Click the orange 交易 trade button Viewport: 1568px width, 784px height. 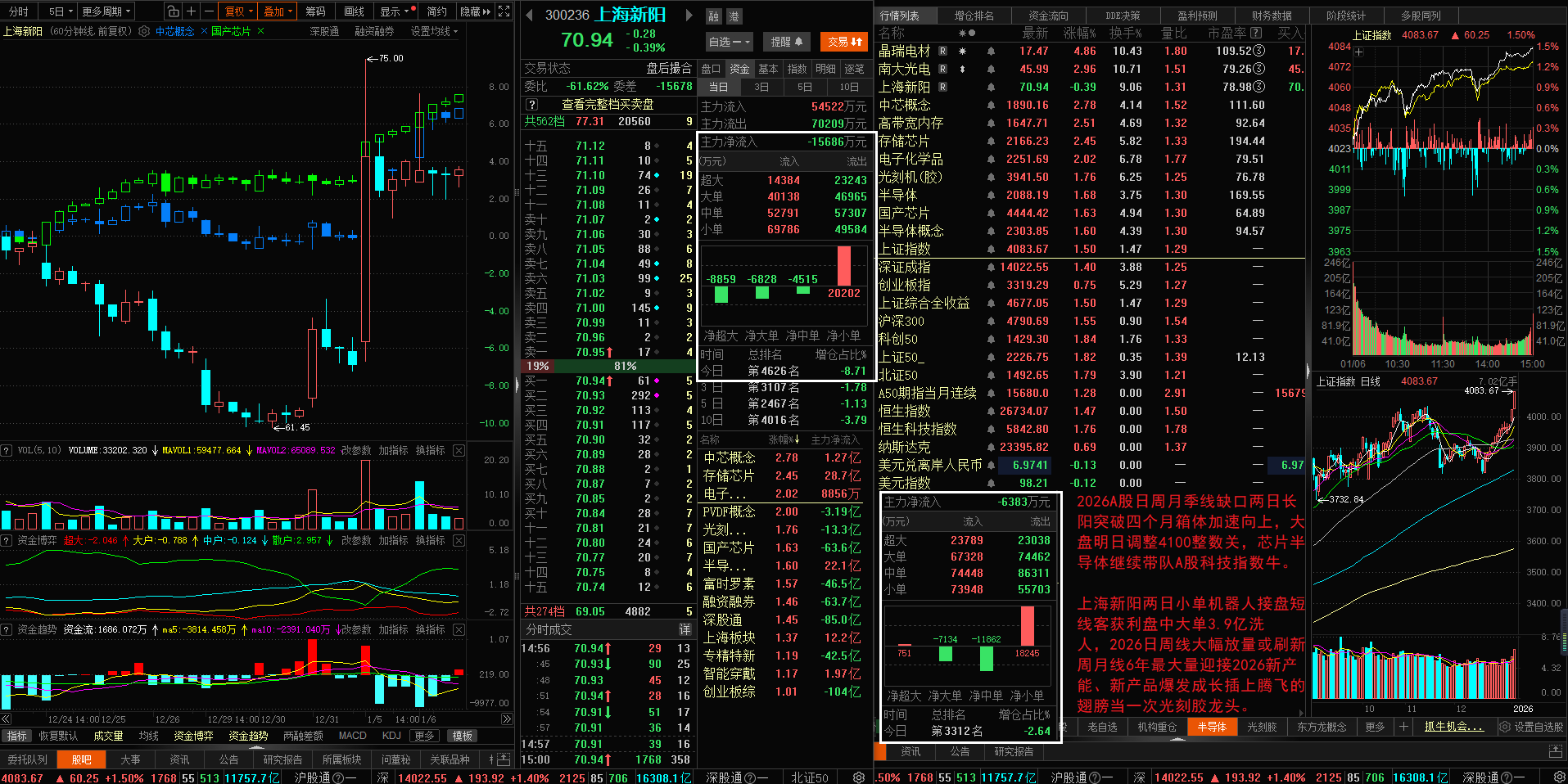[x=843, y=42]
